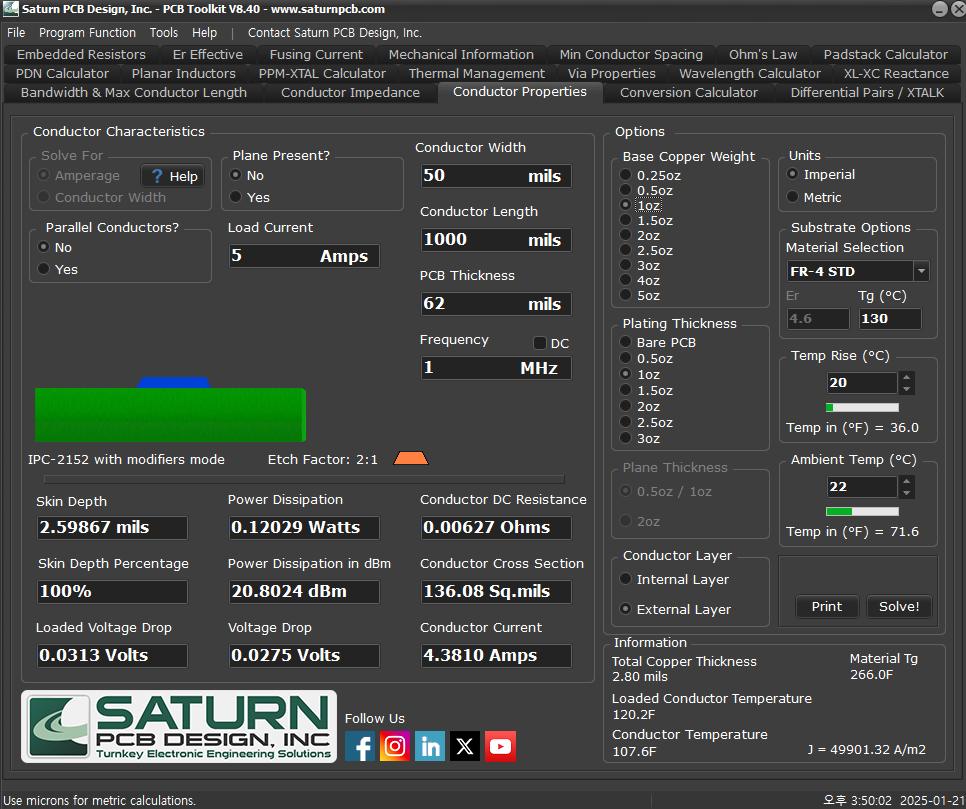Increase Temp Rise with up arrow

coord(906,377)
